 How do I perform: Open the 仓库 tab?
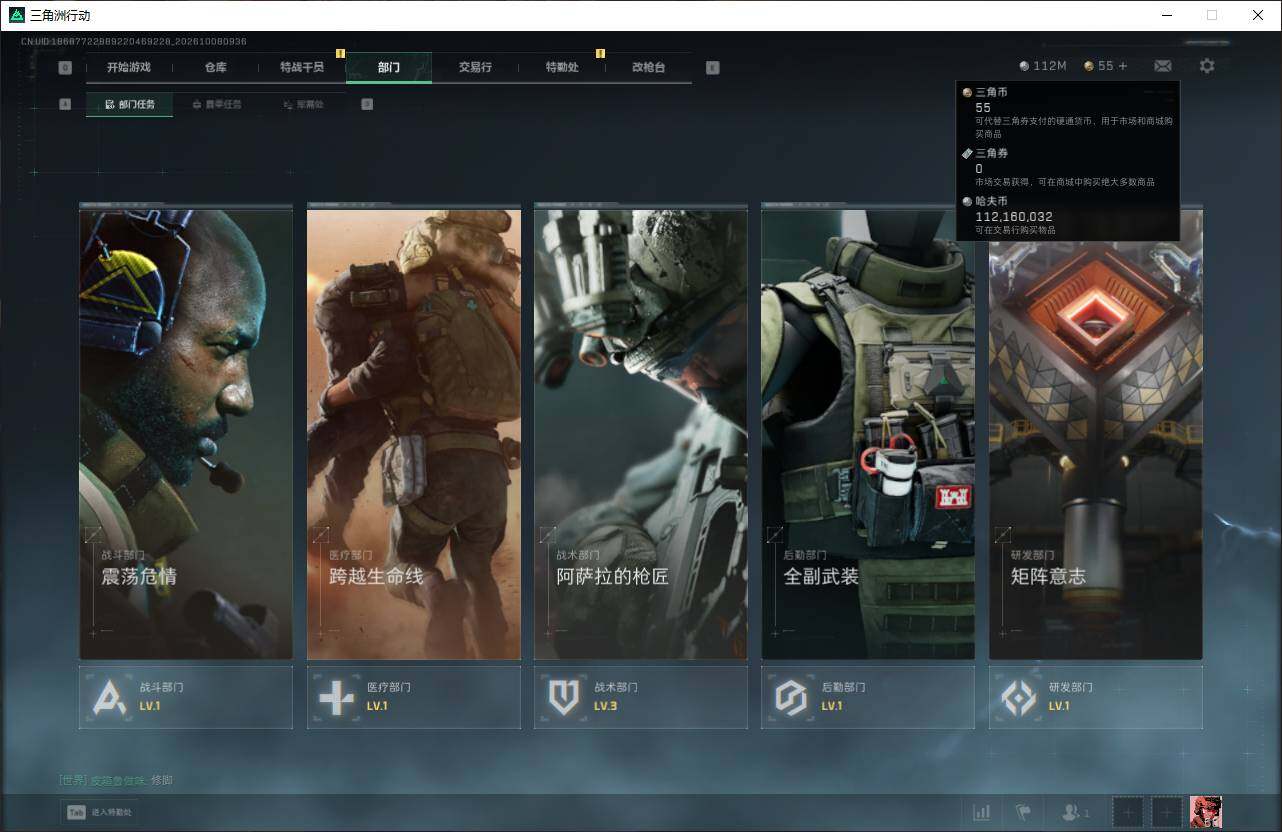[216, 67]
